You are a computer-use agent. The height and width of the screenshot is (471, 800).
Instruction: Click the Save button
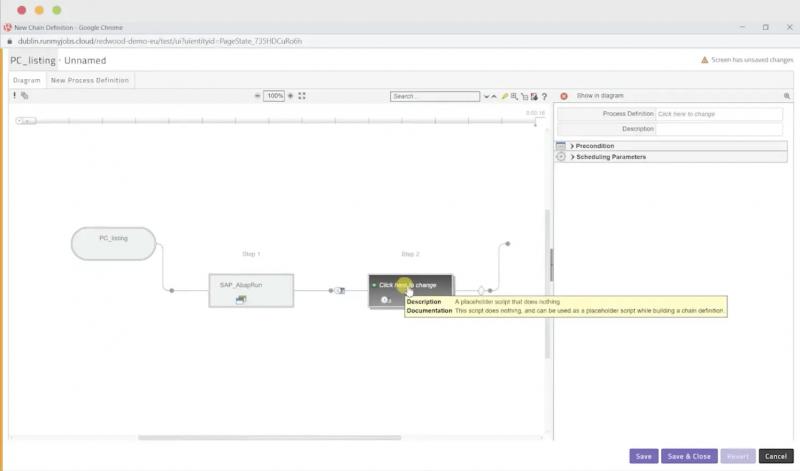click(x=643, y=456)
